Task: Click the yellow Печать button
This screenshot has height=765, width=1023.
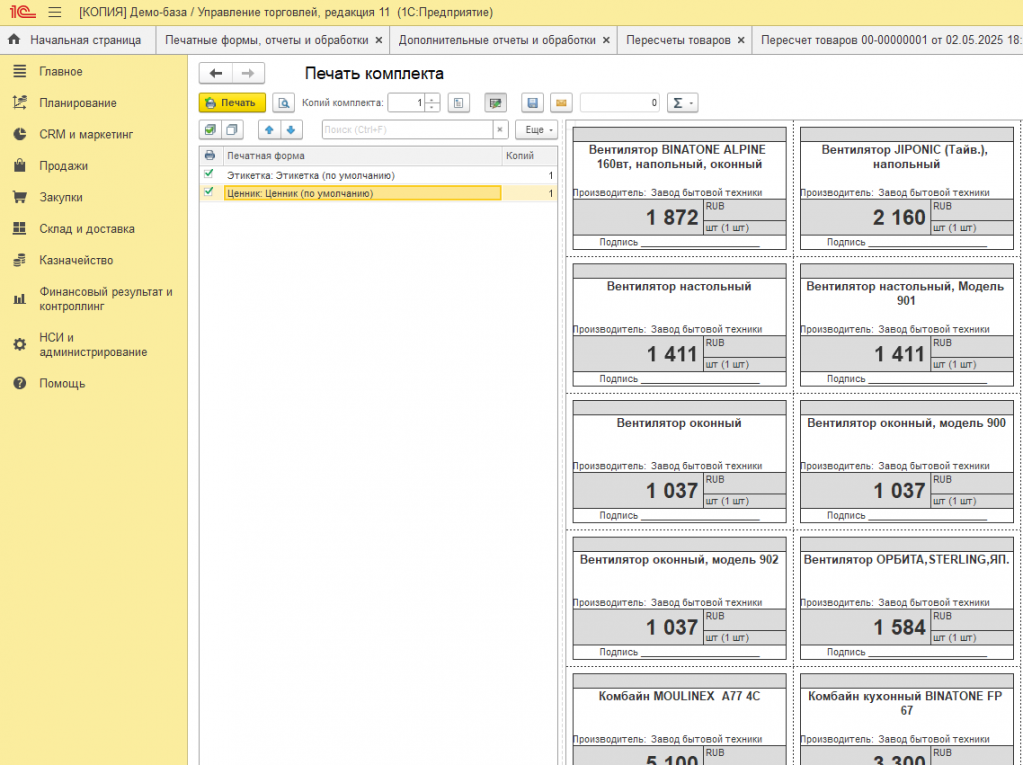Action: coord(232,102)
